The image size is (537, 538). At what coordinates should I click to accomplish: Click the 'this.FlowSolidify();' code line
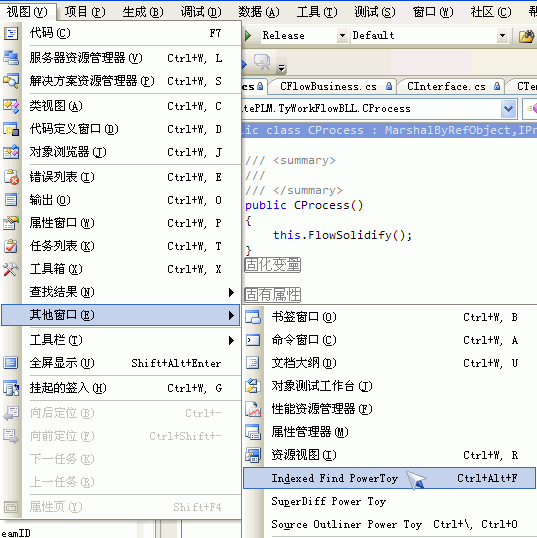342,235
